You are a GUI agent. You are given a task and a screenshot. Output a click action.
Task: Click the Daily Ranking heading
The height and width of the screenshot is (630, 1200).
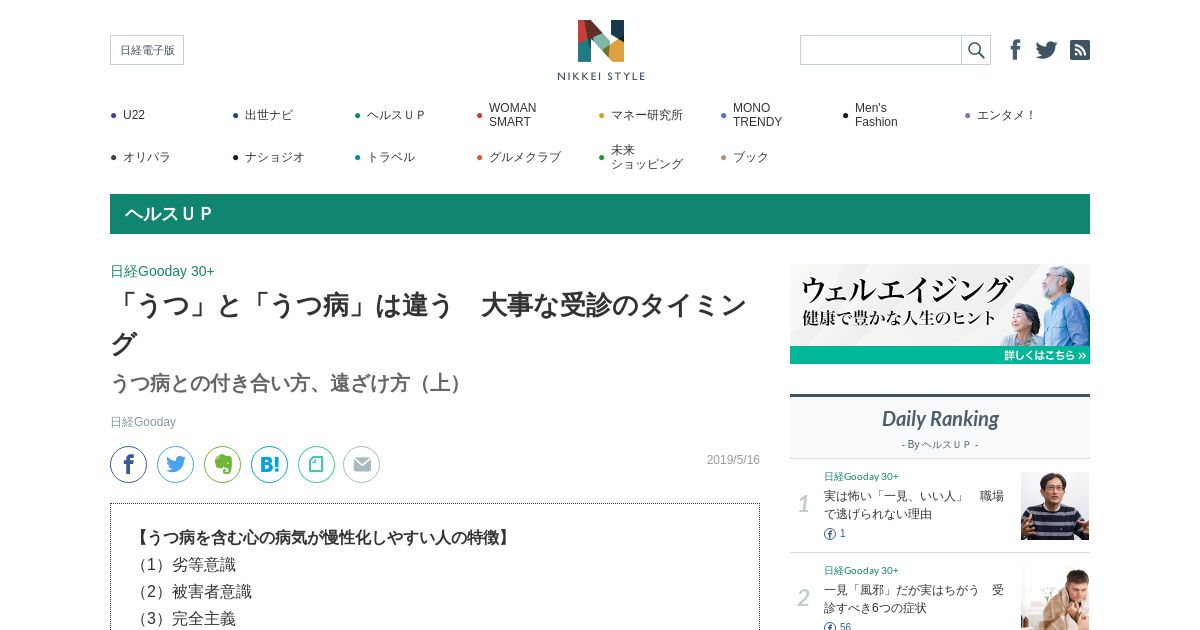pos(940,418)
